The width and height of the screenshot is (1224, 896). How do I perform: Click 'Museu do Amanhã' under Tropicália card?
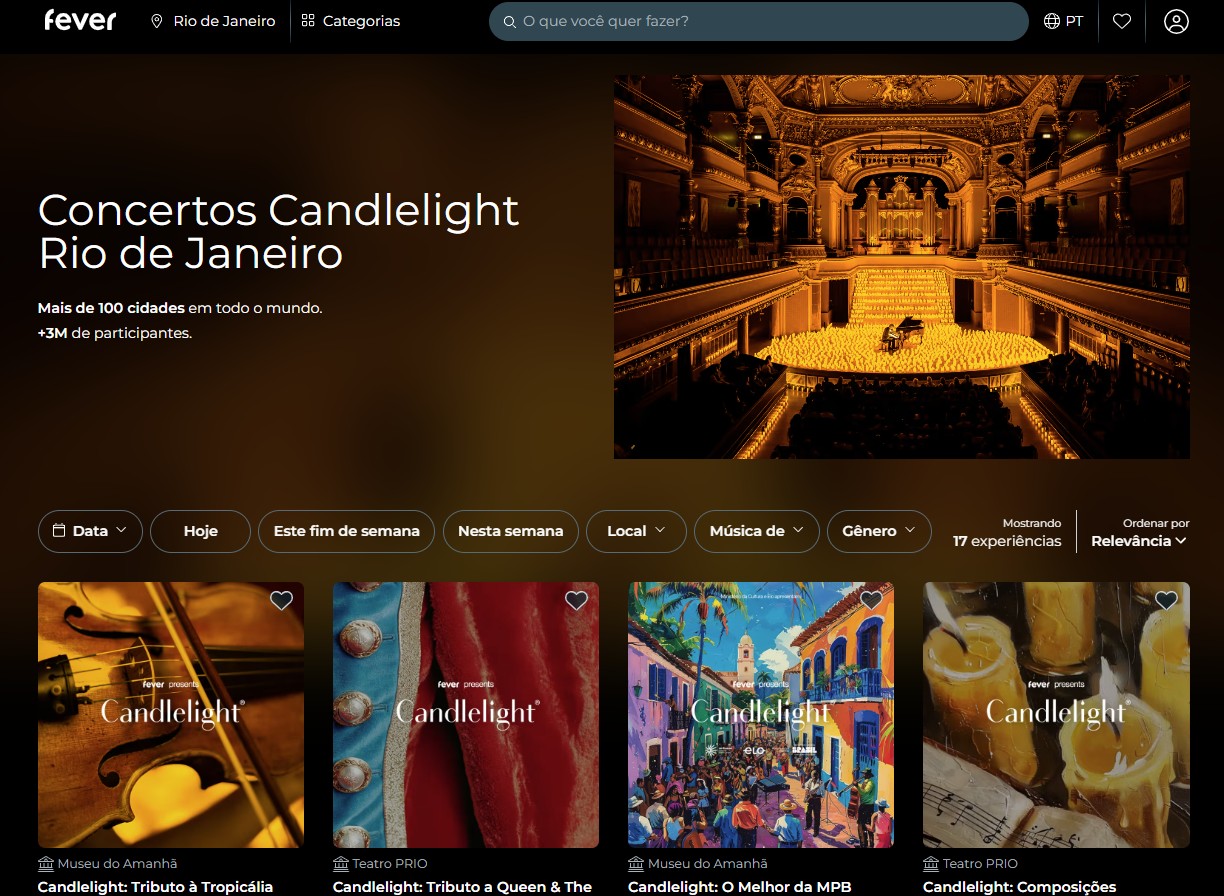click(117, 863)
